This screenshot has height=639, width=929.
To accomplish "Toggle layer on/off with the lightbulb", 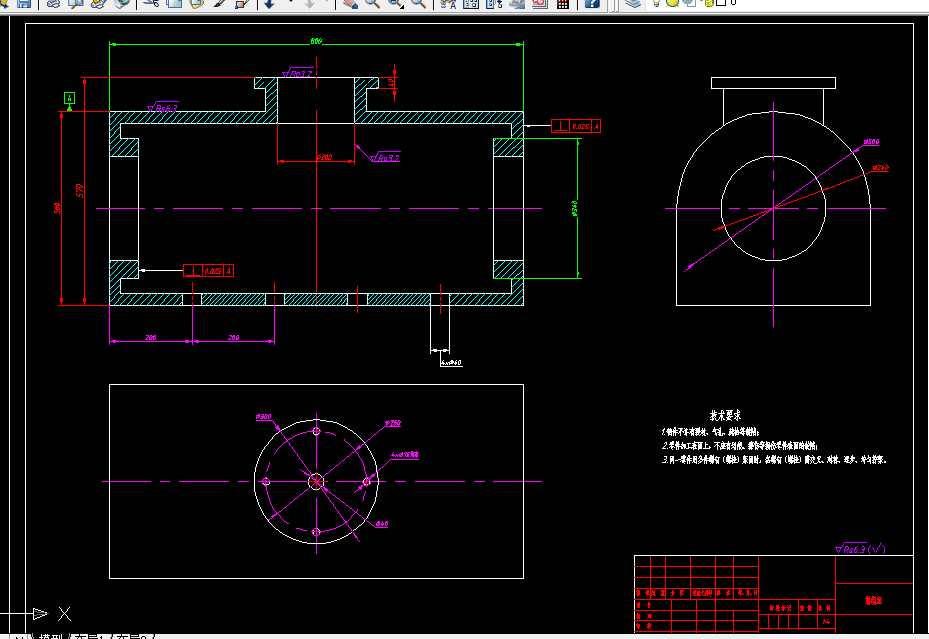I will (x=656, y=3).
